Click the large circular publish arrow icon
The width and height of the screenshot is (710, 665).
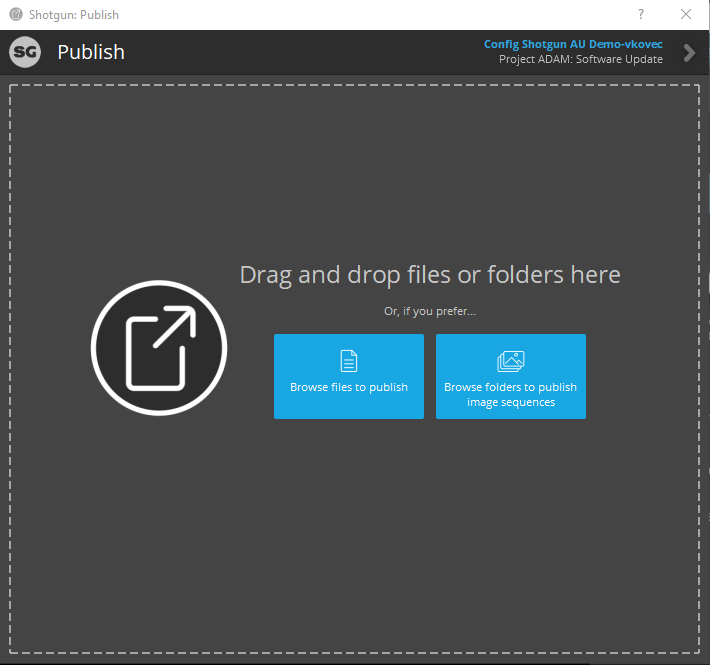pyautogui.click(x=159, y=348)
